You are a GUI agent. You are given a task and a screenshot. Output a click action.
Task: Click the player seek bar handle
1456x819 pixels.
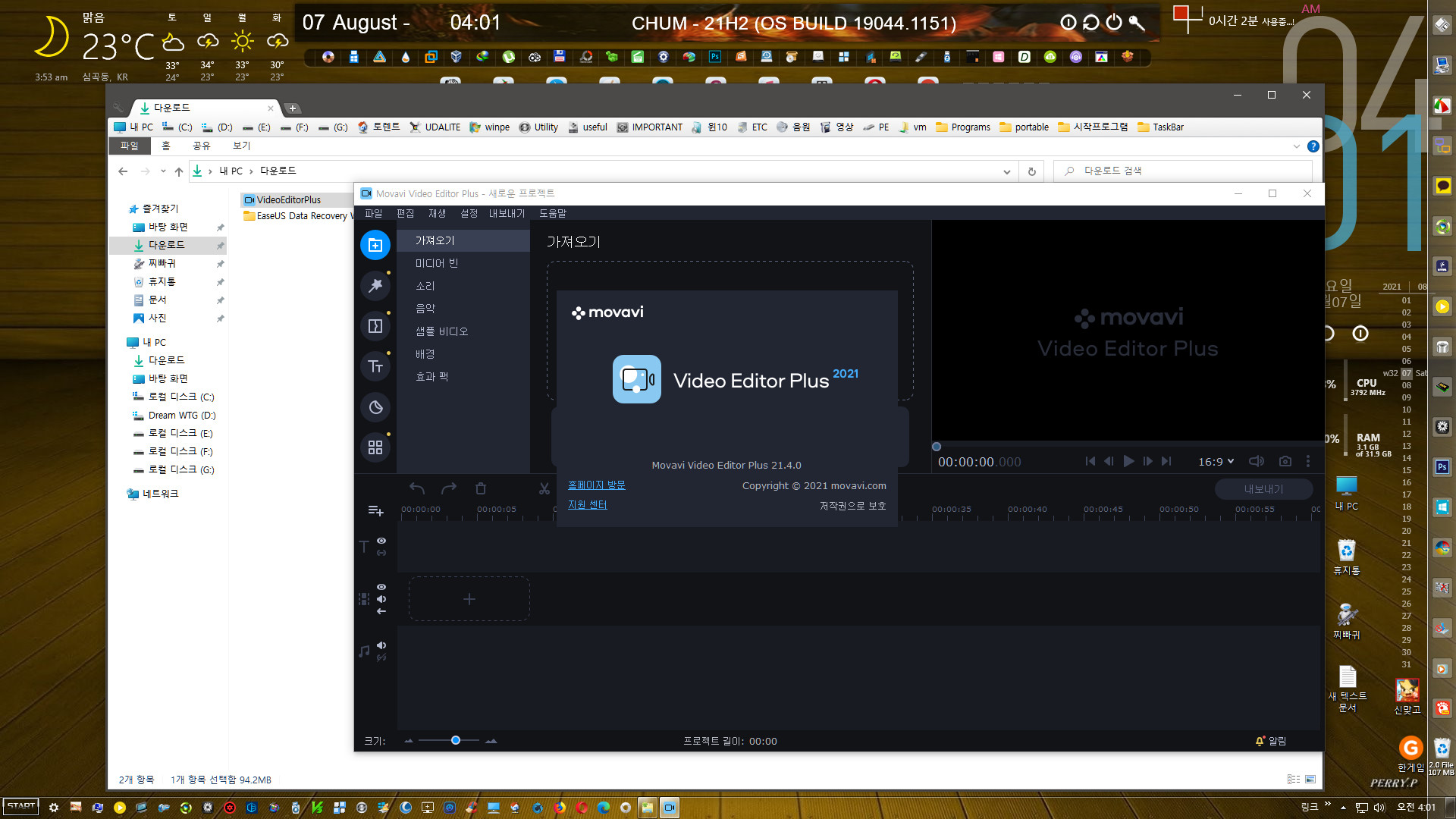coord(937,447)
